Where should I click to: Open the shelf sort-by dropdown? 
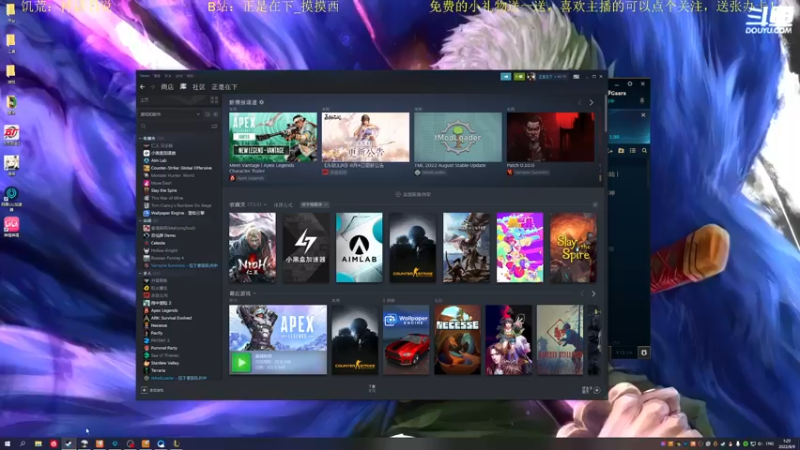tap(314, 205)
